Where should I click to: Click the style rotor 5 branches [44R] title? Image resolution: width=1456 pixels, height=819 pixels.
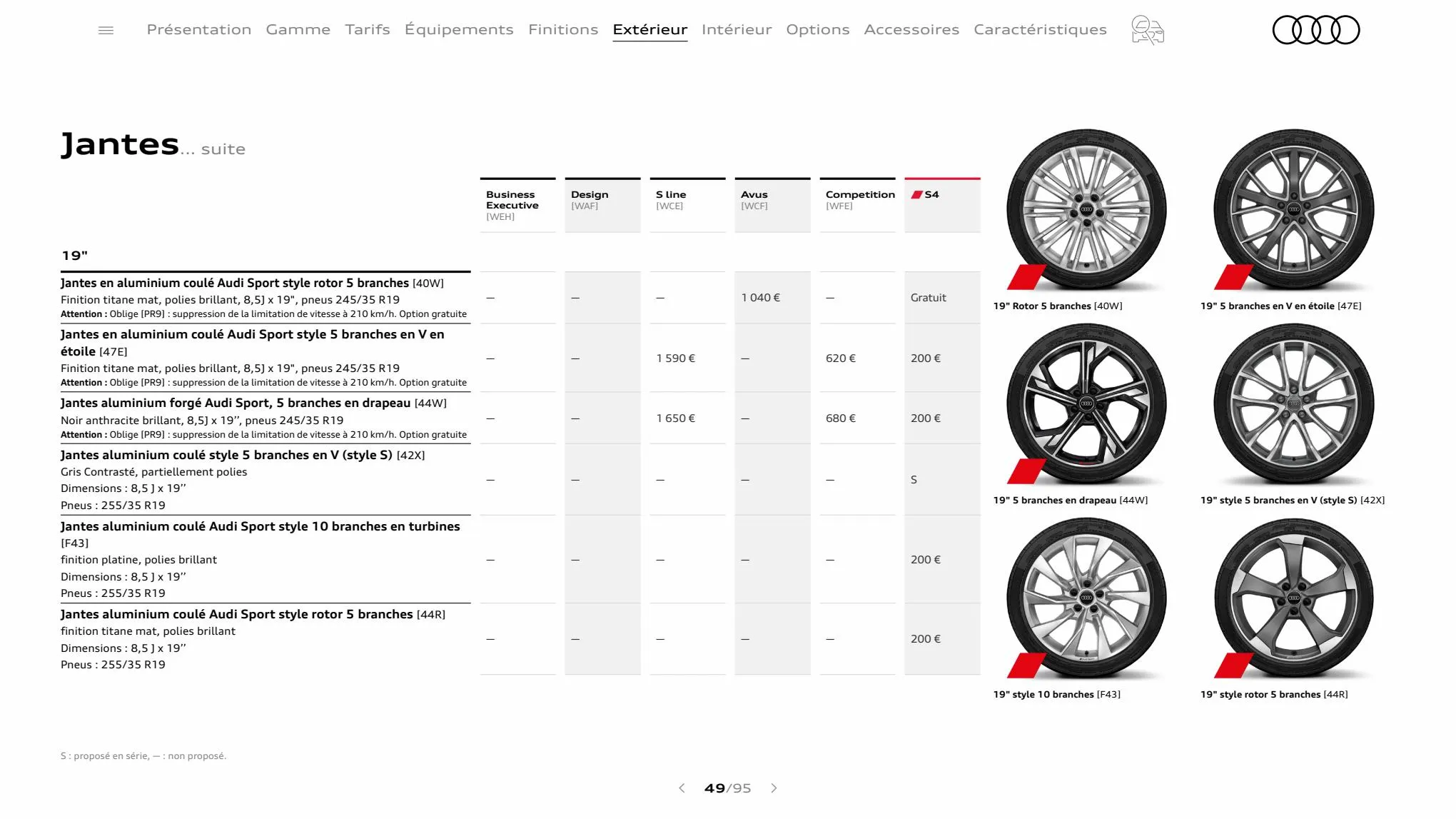(253, 614)
